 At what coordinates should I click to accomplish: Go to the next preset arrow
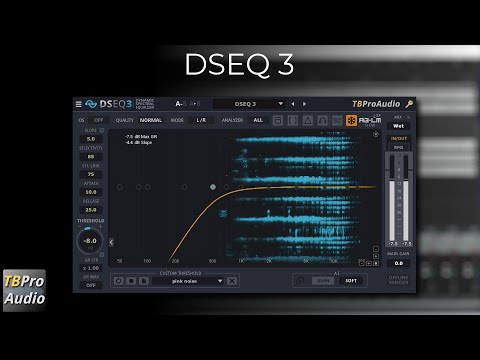coord(304,104)
